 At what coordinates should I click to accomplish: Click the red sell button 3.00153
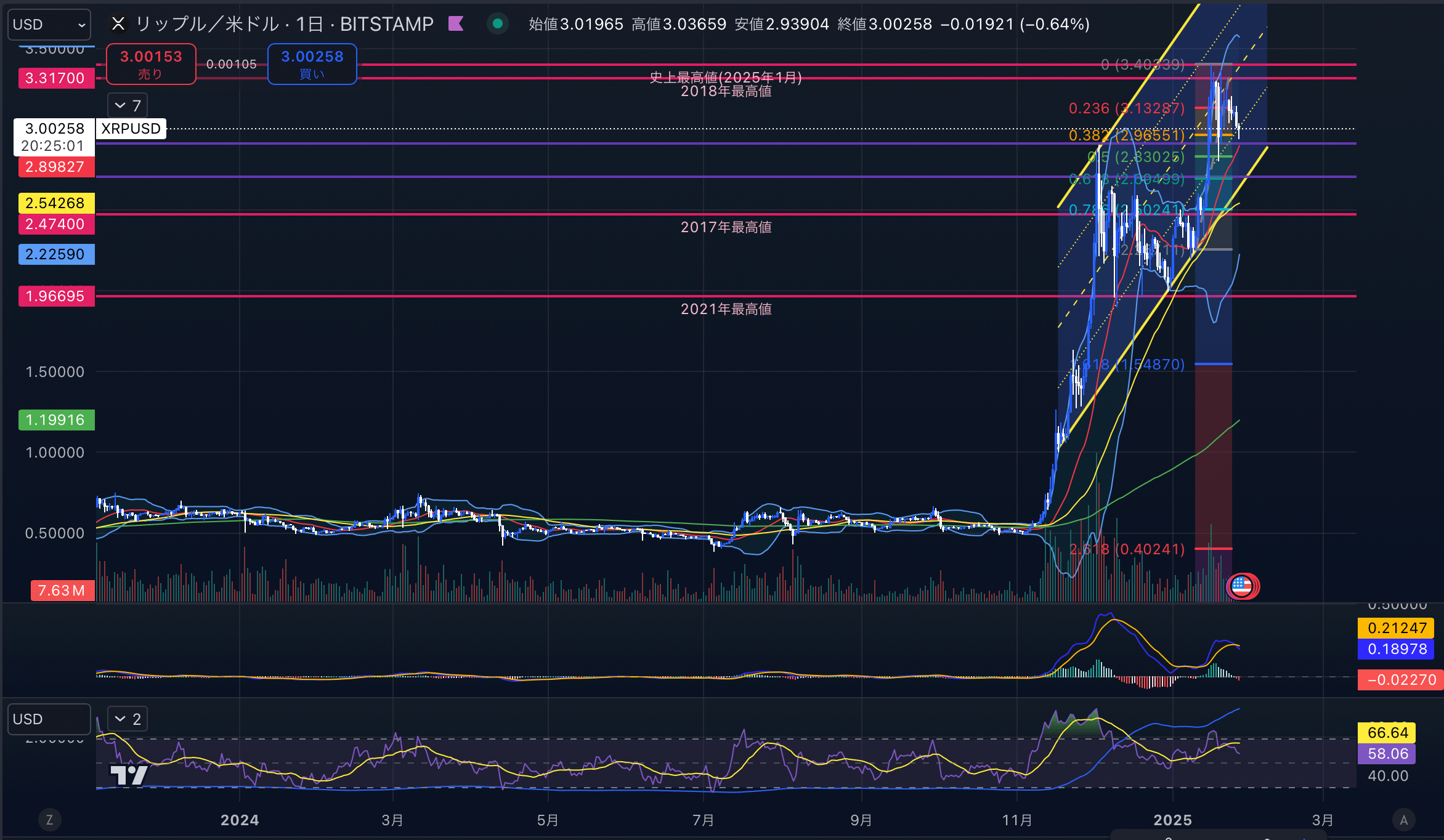[151, 64]
